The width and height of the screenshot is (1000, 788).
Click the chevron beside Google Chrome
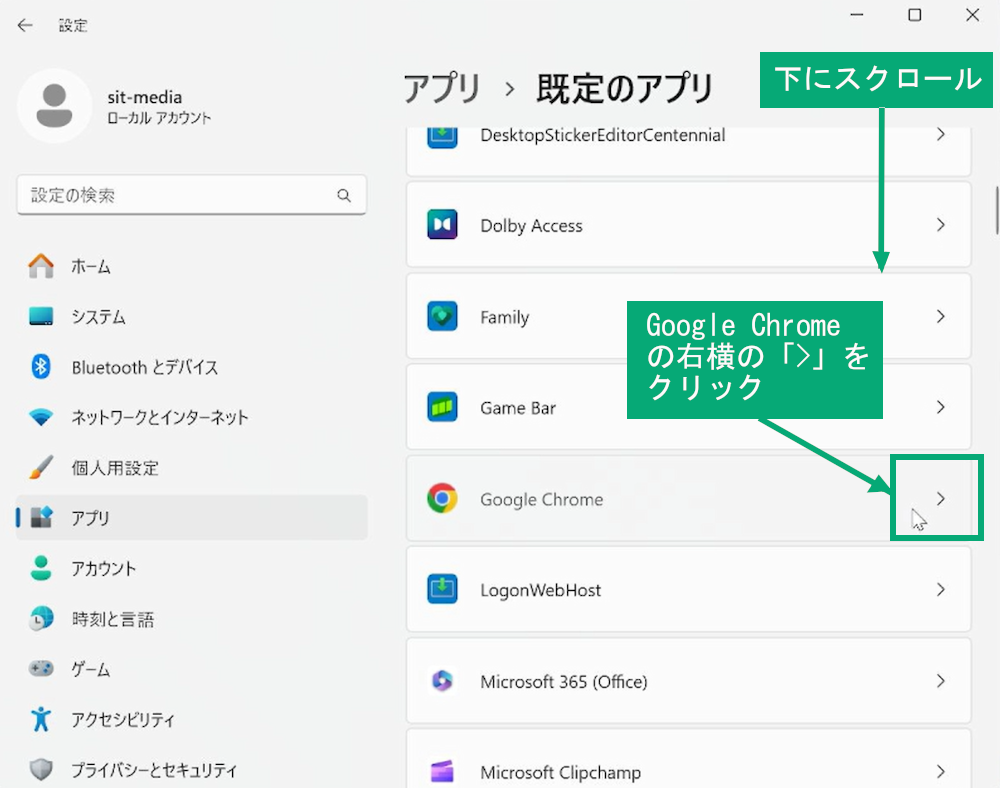(x=941, y=499)
